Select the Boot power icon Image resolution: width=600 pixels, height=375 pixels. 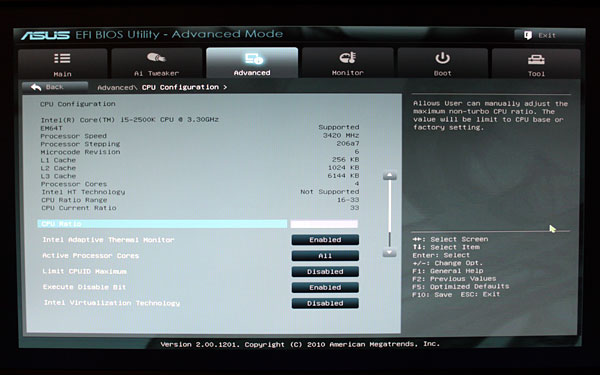pos(442,58)
